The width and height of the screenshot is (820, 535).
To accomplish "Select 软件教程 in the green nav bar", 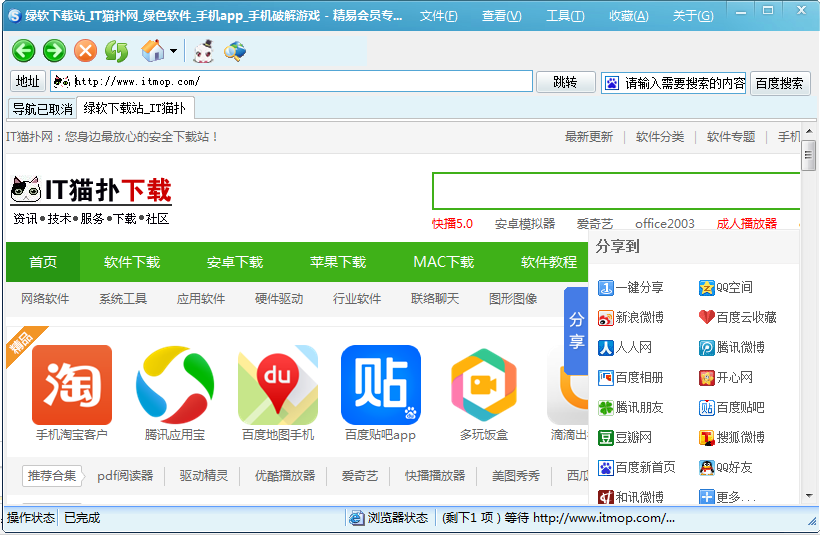I will point(549,262).
